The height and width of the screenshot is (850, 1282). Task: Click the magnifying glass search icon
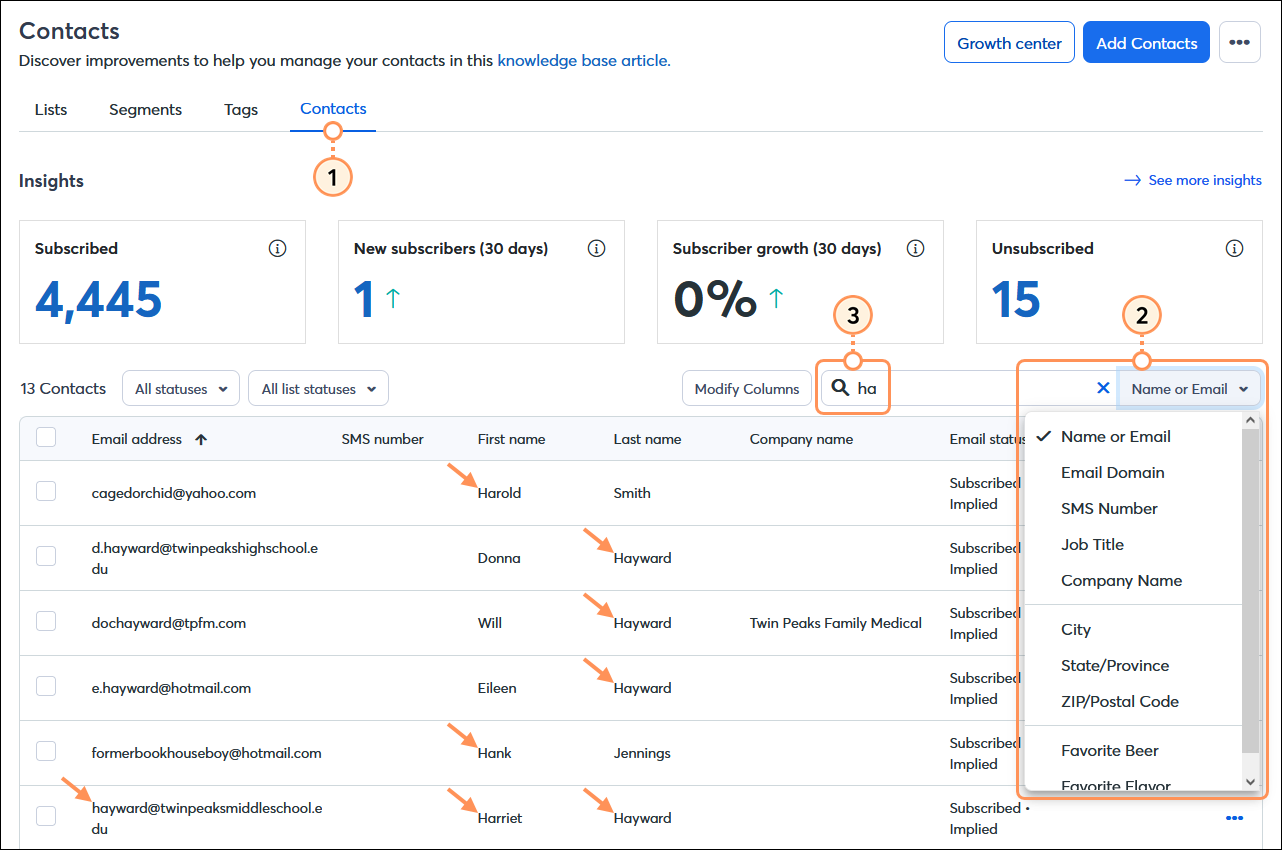point(841,388)
